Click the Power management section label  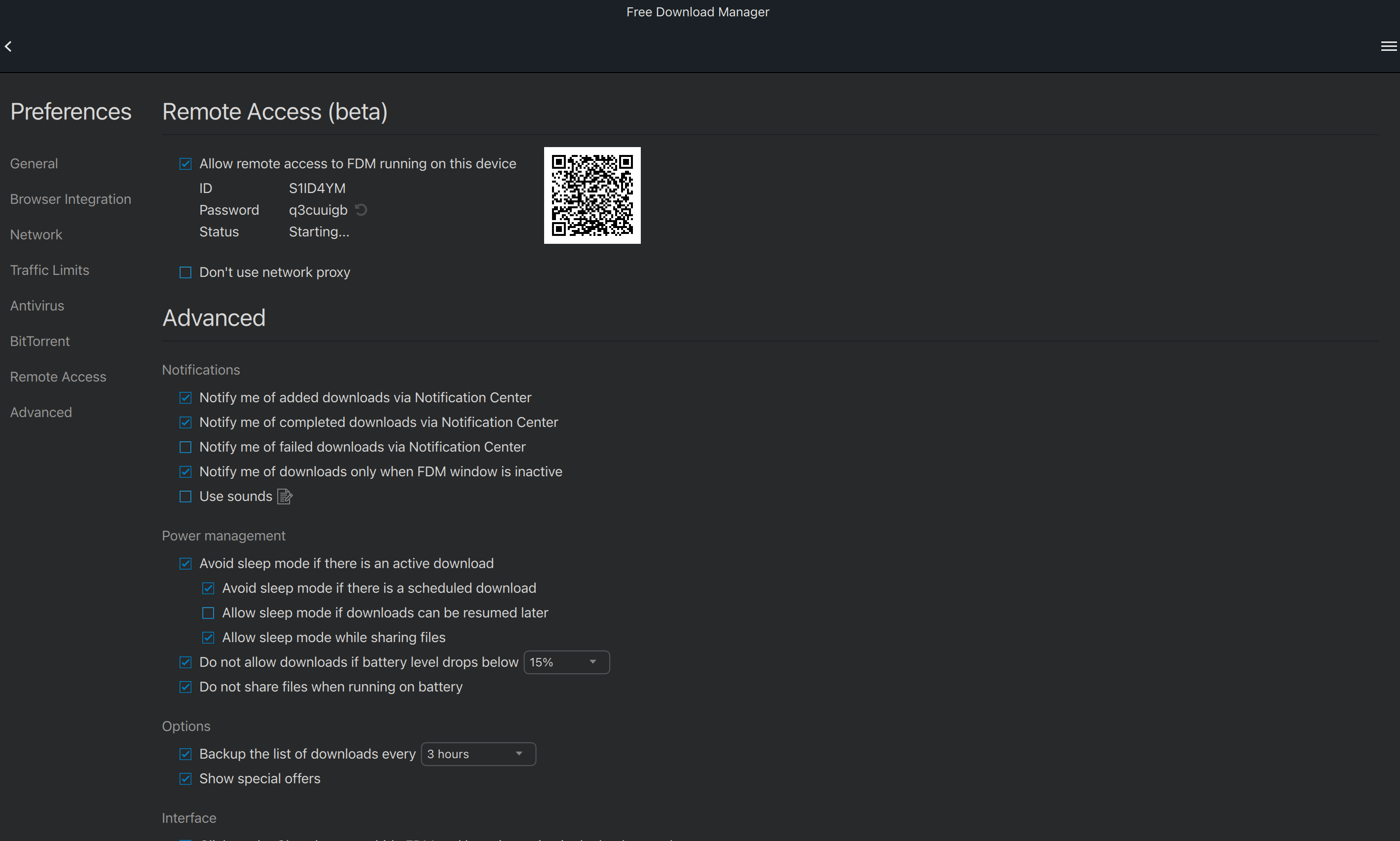223,536
